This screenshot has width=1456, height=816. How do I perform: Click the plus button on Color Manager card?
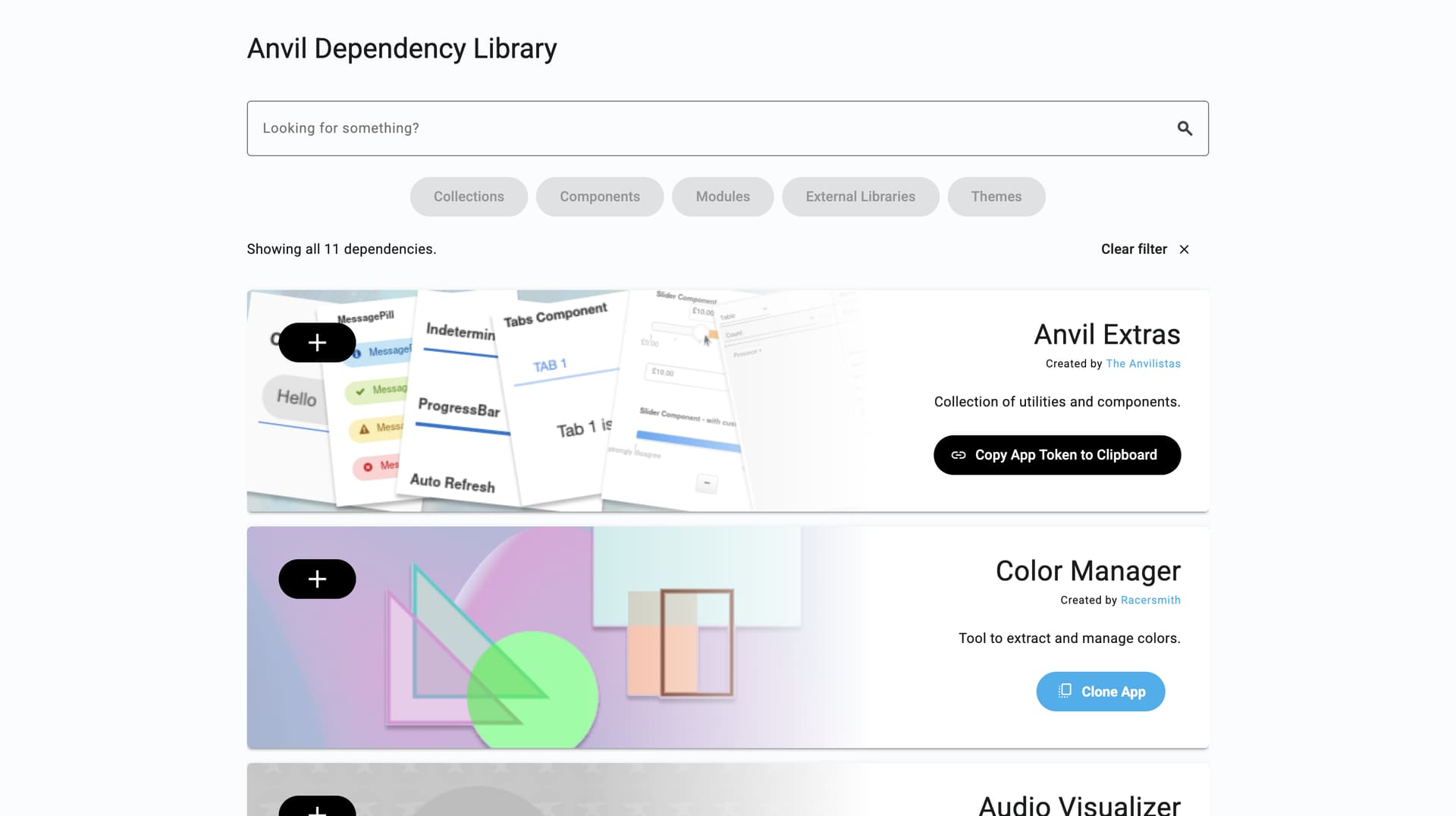[x=317, y=579]
